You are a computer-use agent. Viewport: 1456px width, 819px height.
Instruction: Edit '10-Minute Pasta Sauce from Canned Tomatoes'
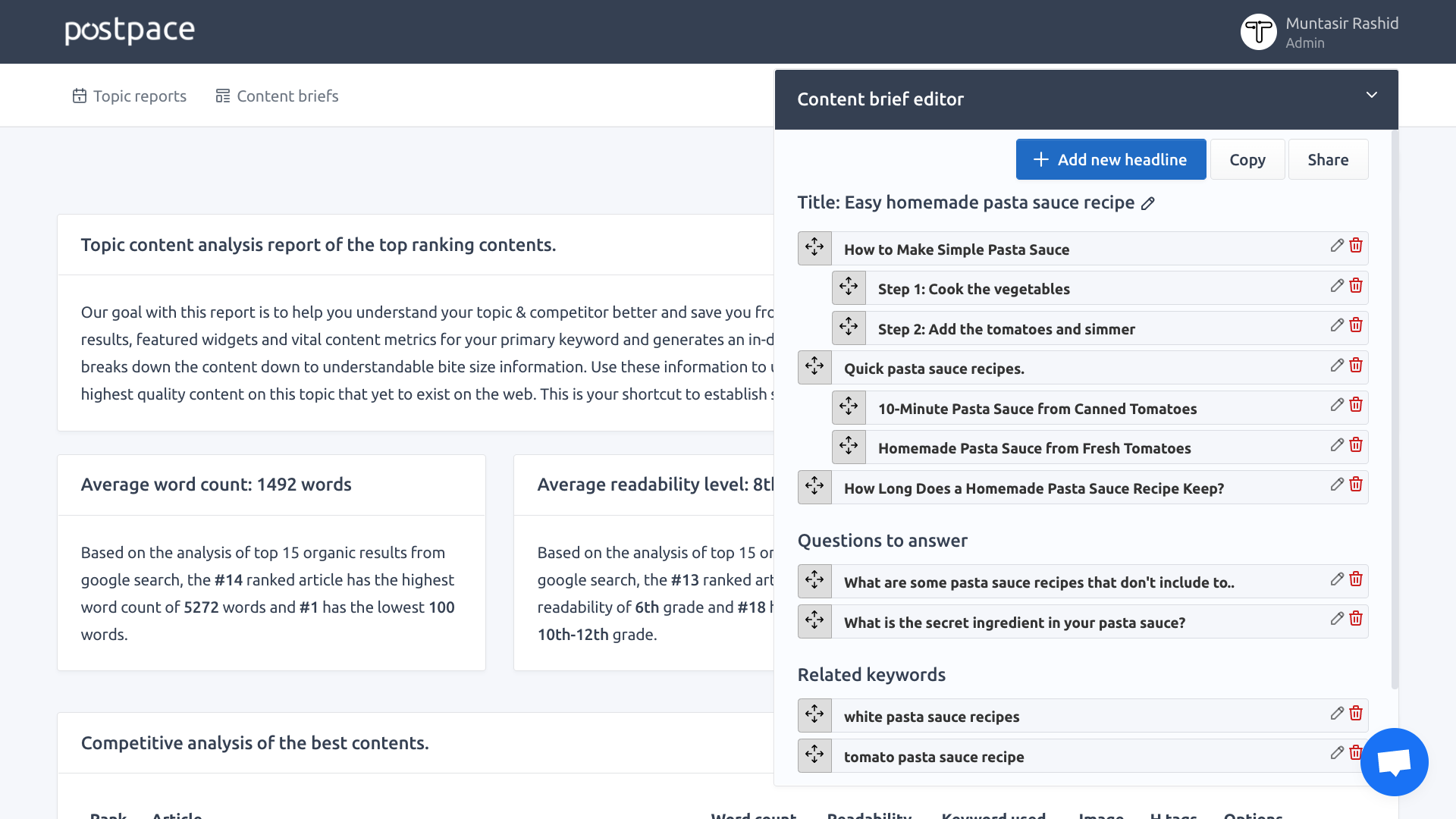tap(1337, 405)
